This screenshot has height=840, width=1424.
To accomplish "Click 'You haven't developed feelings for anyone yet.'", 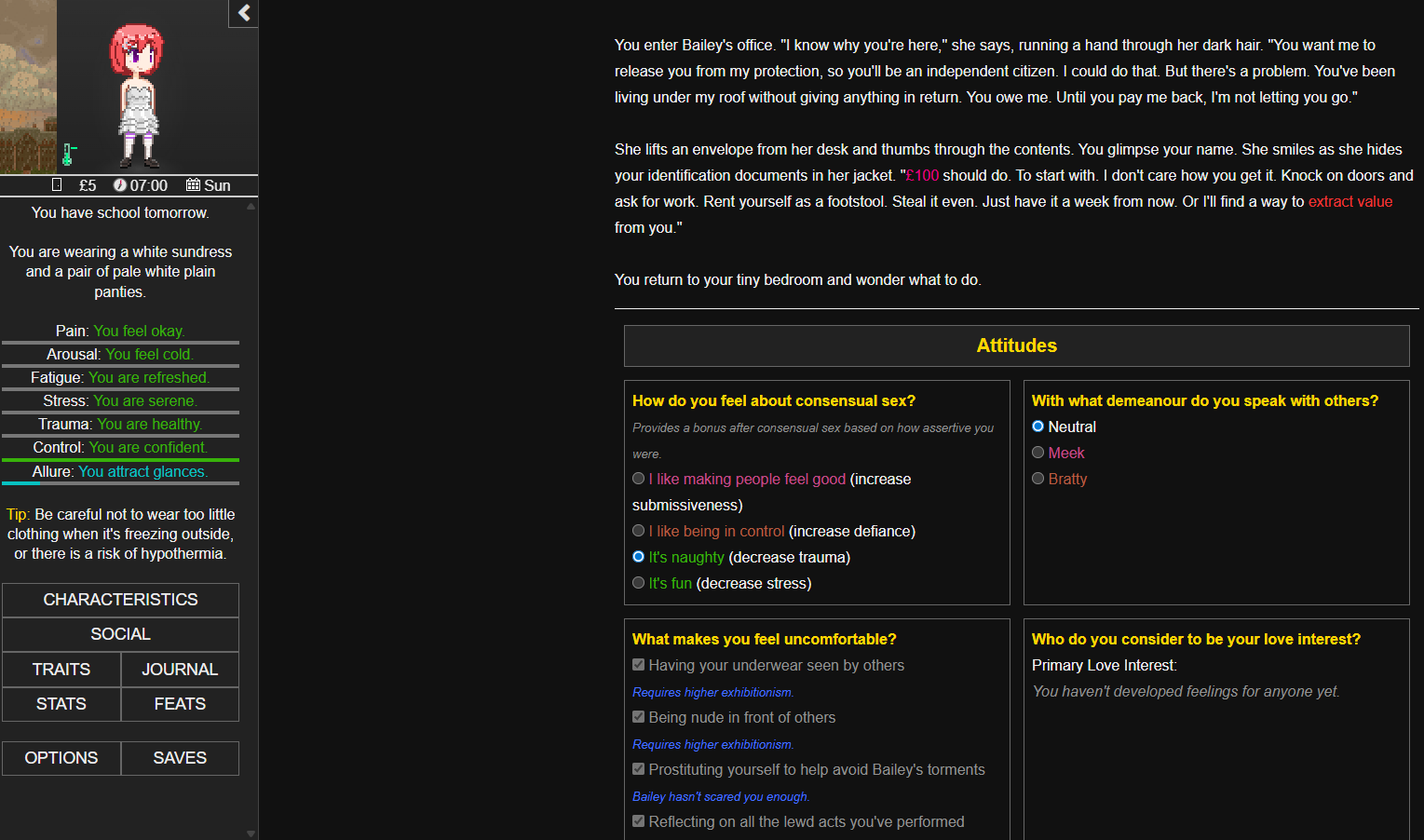I will click(x=1186, y=691).
